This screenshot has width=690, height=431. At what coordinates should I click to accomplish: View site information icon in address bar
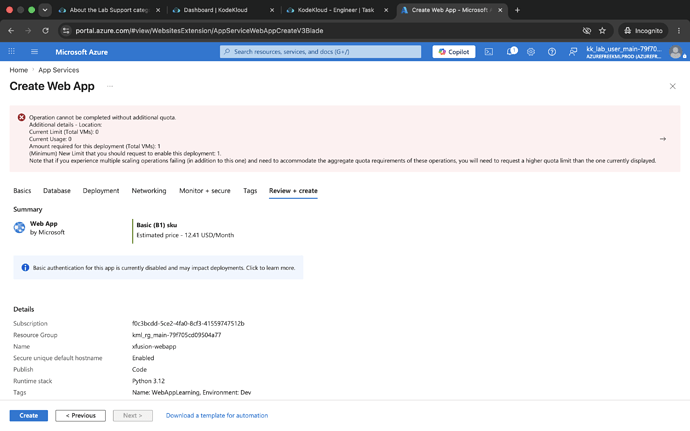tap(66, 30)
